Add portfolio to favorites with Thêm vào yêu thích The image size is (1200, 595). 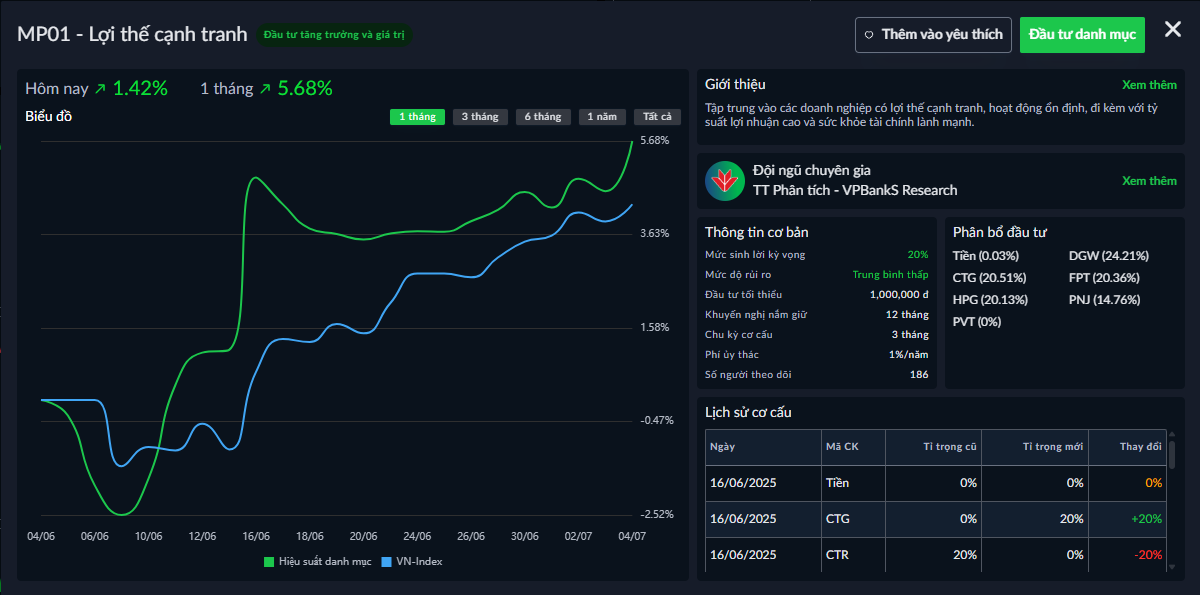point(933,35)
